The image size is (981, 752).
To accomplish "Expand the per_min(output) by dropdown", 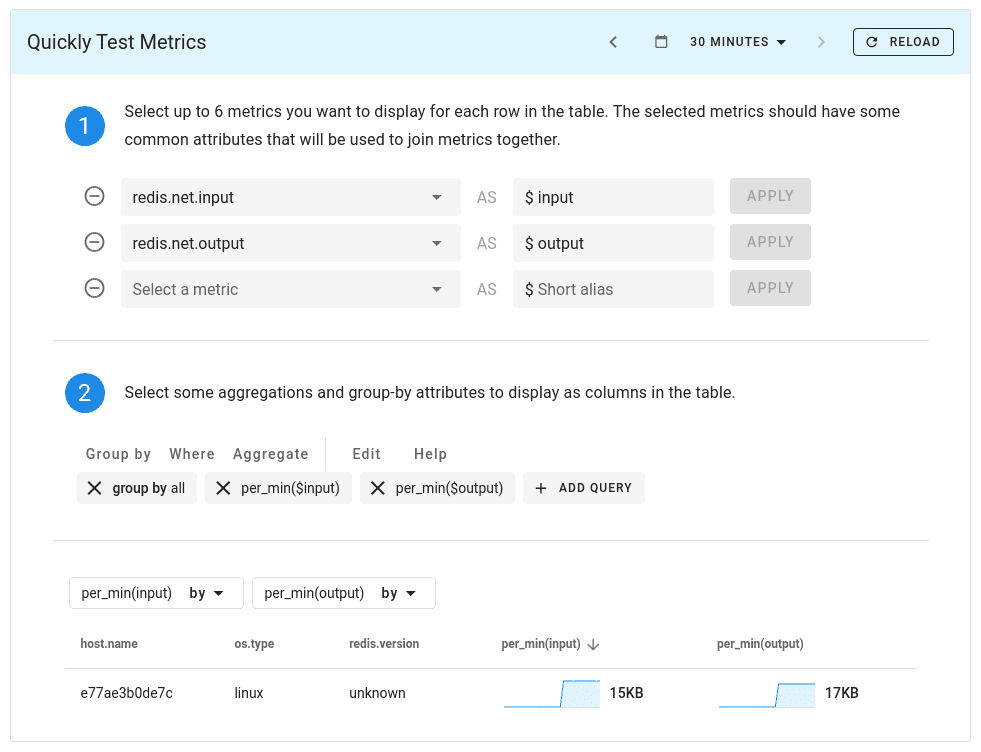I will tap(343, 593).
